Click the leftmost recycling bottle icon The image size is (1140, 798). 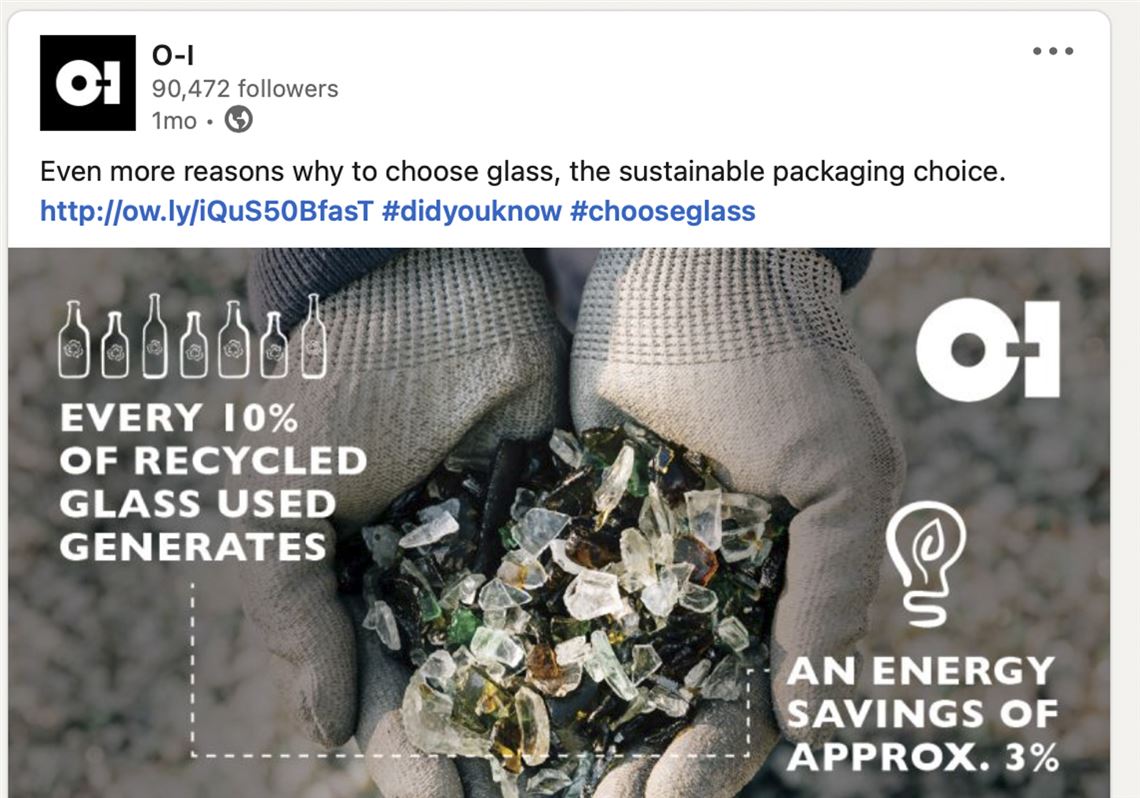point(72,340)
